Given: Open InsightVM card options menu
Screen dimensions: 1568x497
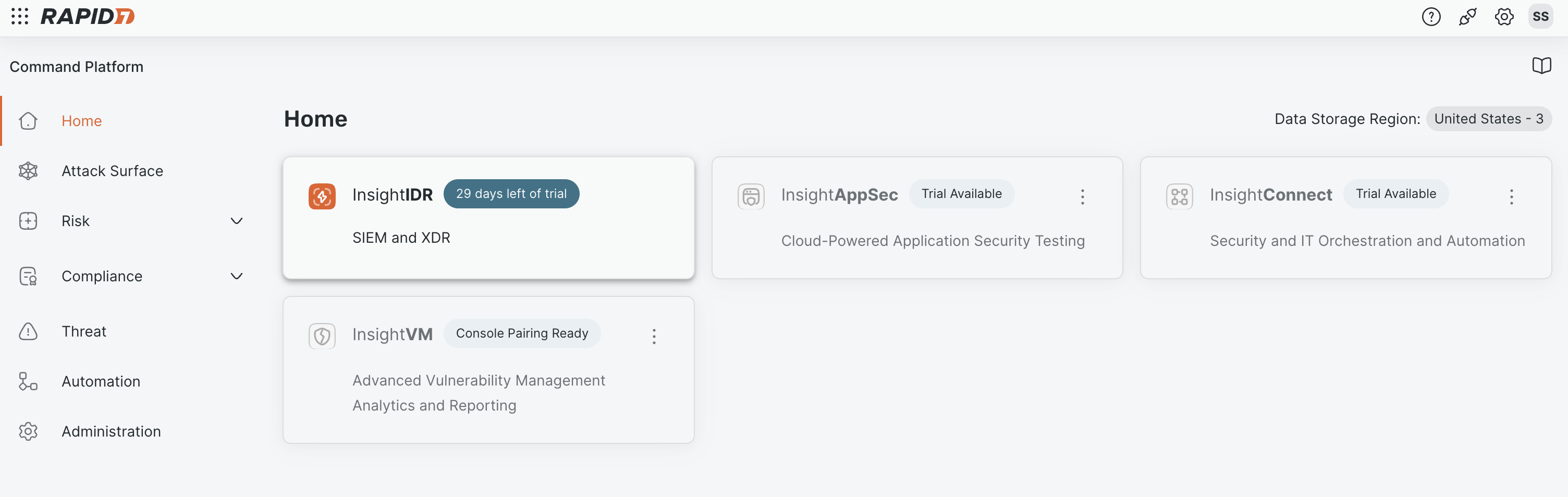Looking at the screenshot, I should point(654,337).
